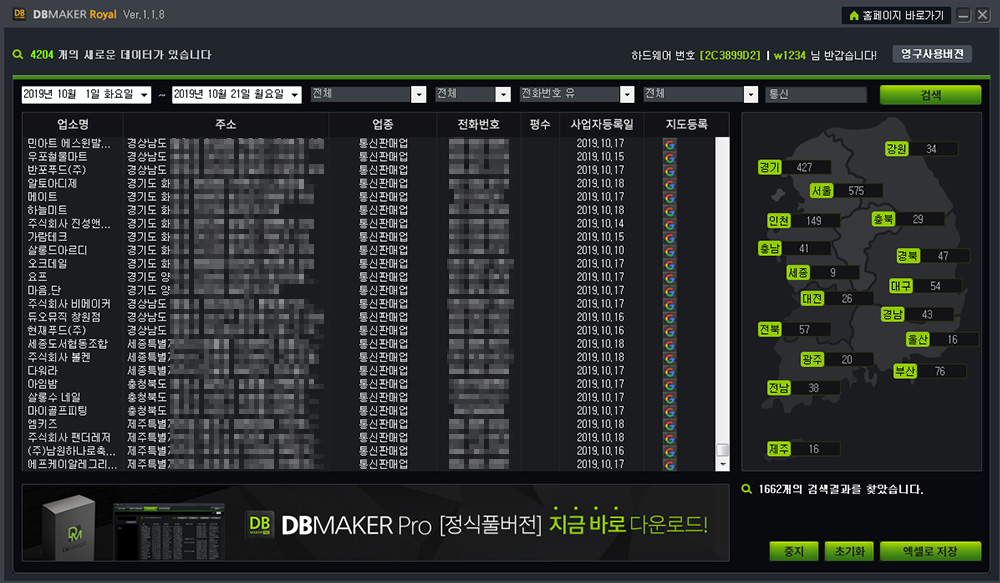This screenshot has width=1000, height=583.
Task: Select the 세종 region label on map
Action: [x=798, y=272]
